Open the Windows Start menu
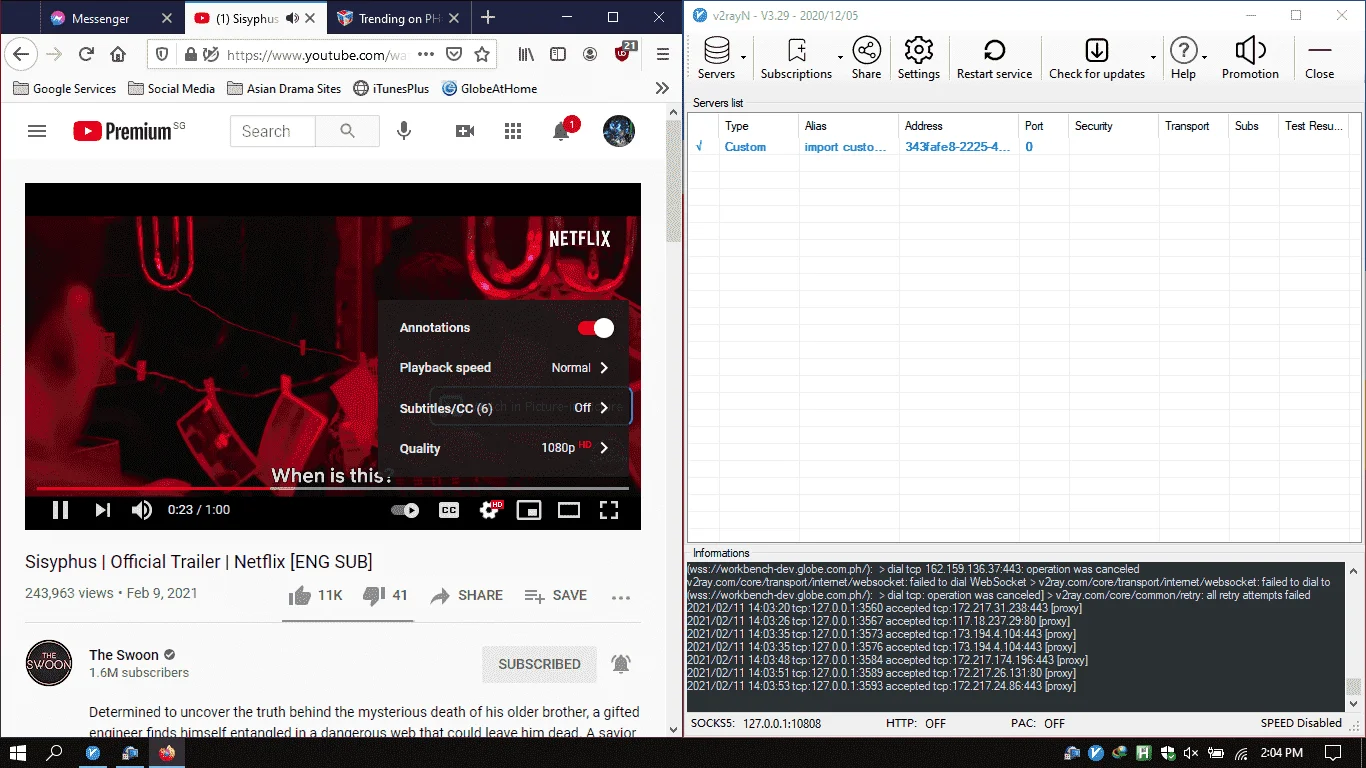 click(x=18, y=752)
